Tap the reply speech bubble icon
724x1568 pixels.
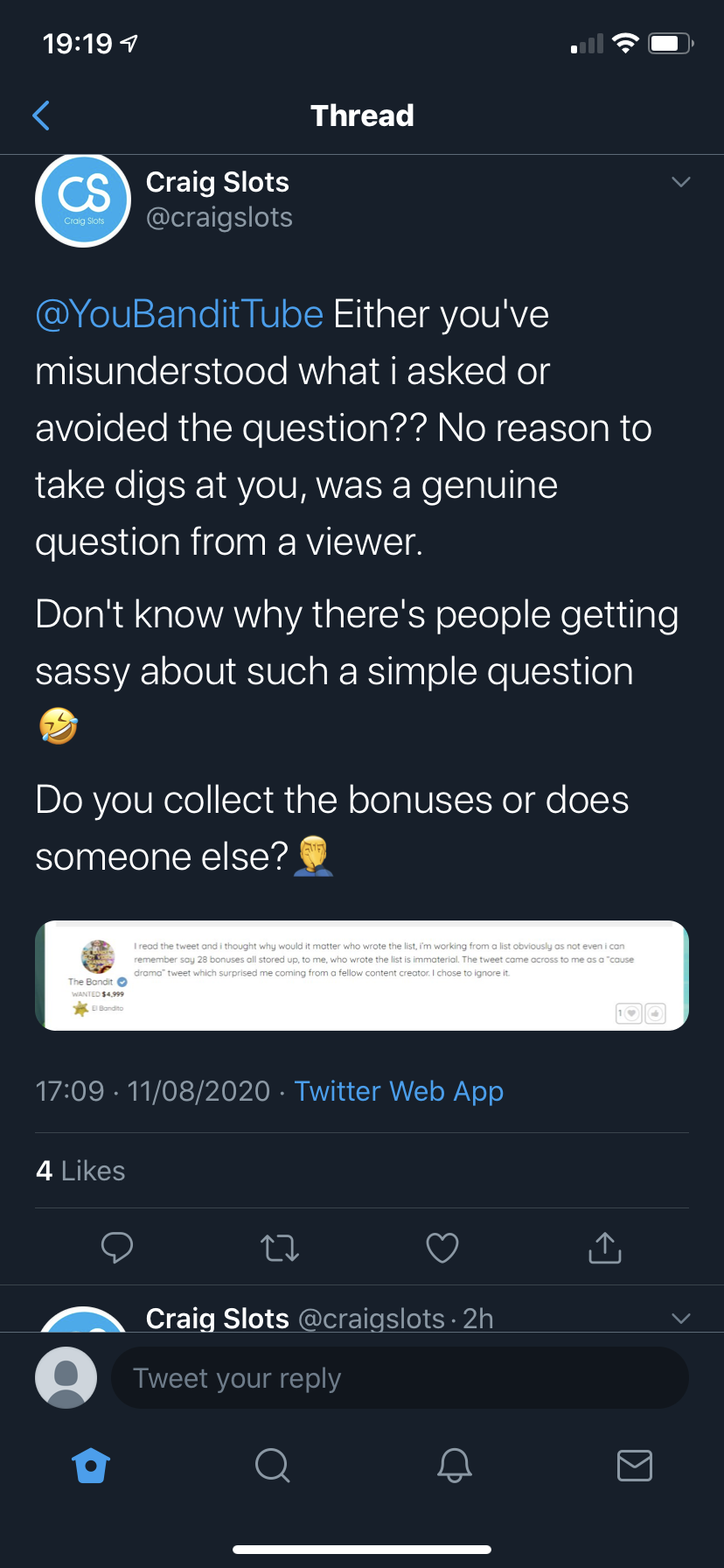pyautogui.click(x=117, y=1248)
